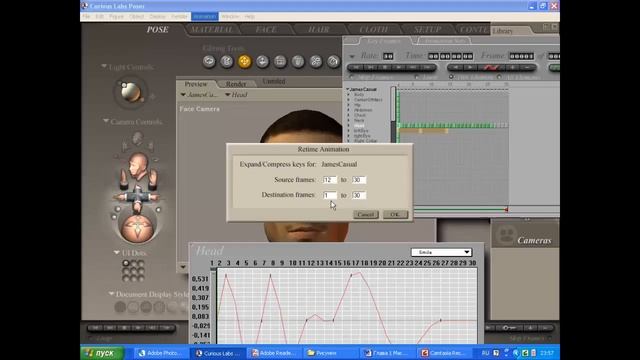Click the Cameras library category icon

[507, 235]
